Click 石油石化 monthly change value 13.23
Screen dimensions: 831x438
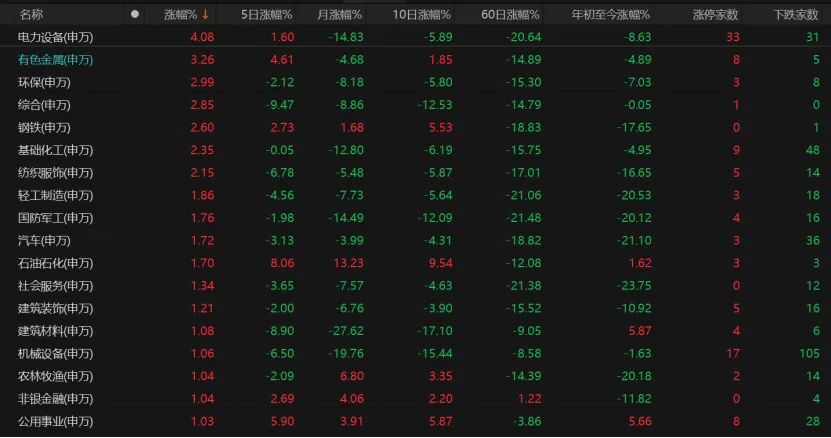point(348,263)
